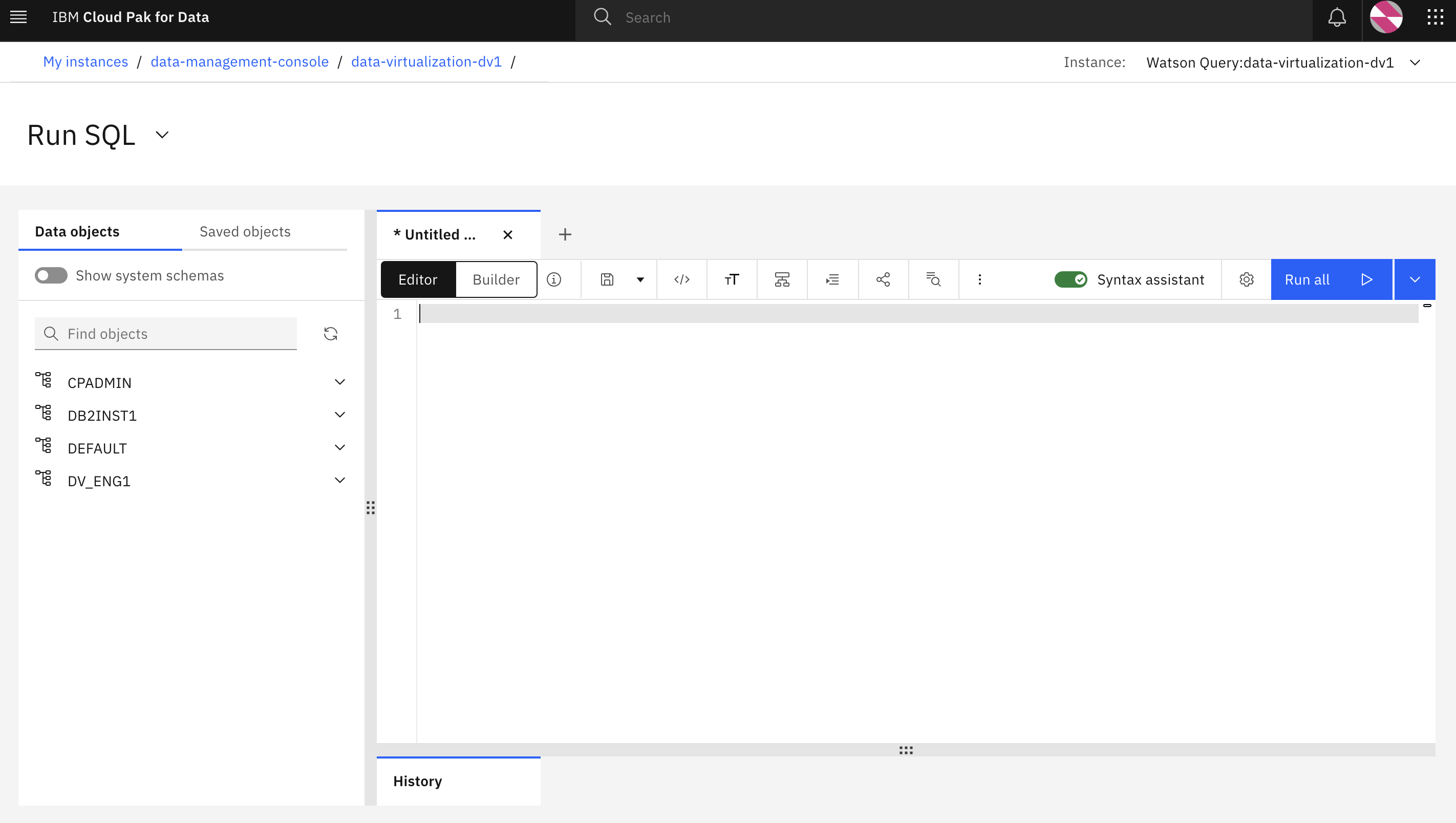Toggle the Syntax assistant switch
This screenshot has height=823, width=1456.
[x=1070, y=279]
